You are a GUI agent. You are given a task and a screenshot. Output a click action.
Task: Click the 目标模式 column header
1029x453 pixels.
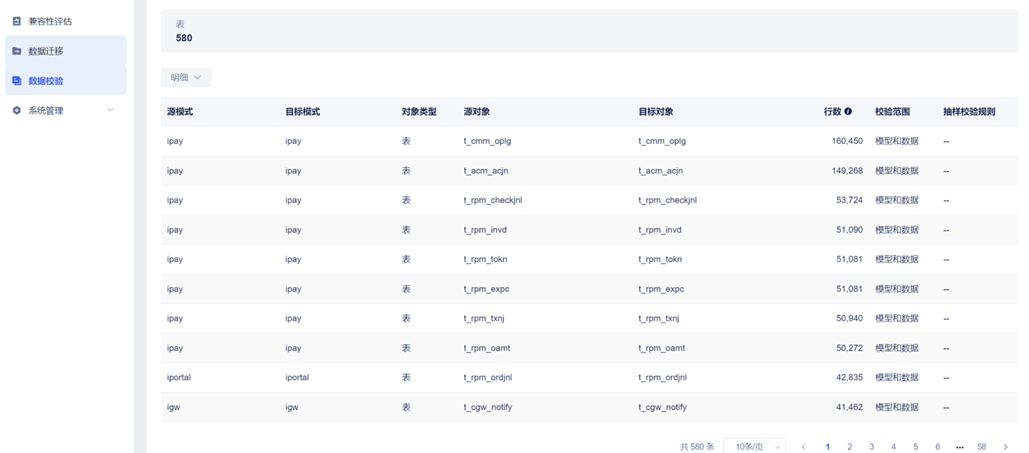pos(303,112)
